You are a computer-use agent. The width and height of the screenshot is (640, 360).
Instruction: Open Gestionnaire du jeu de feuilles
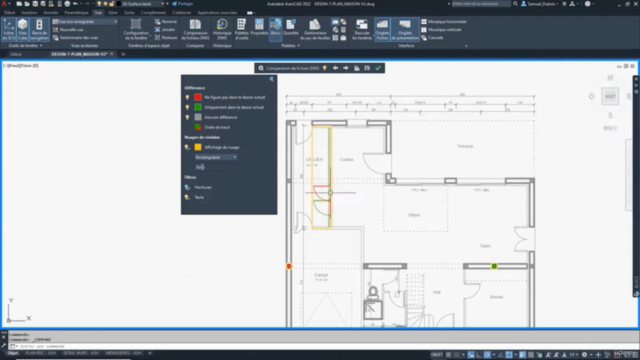coord(315,30)
